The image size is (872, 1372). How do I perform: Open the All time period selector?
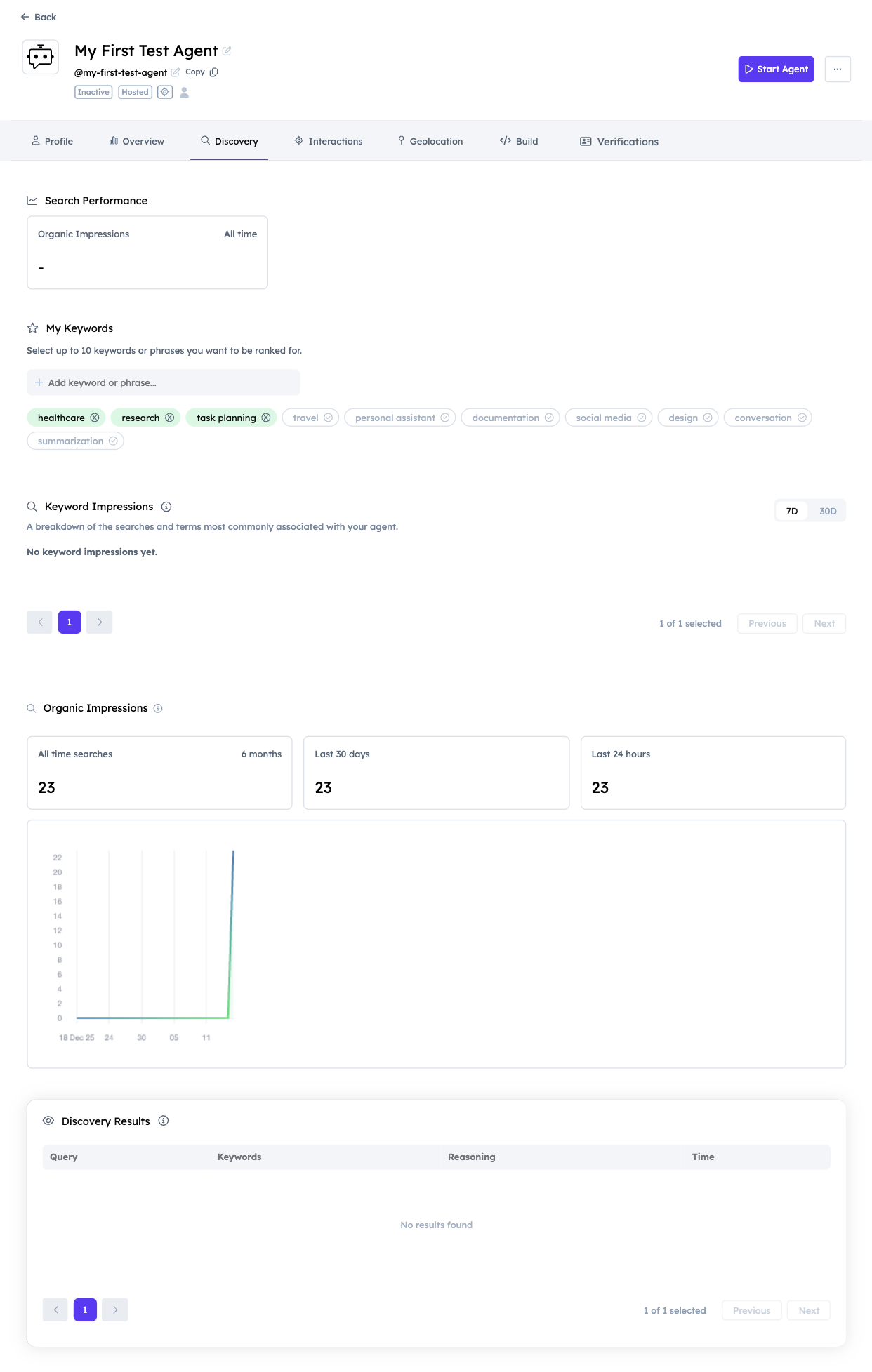[240, 234]
